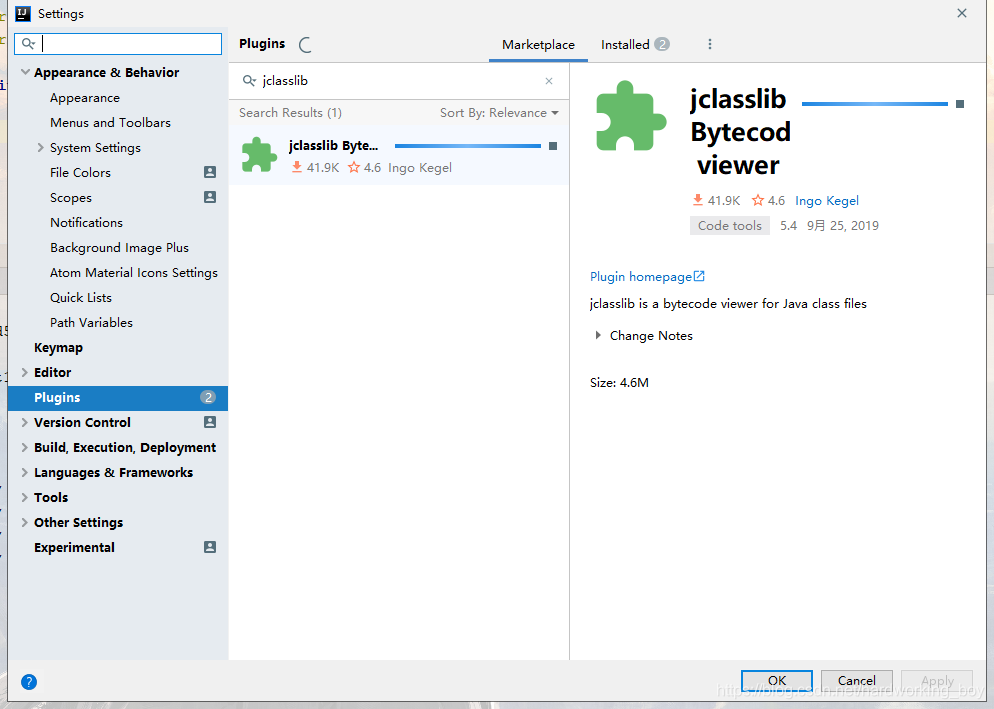This screenshot has width=994, height=709.
Task: Click install progress bar in results row
Action: pos(468,146)
